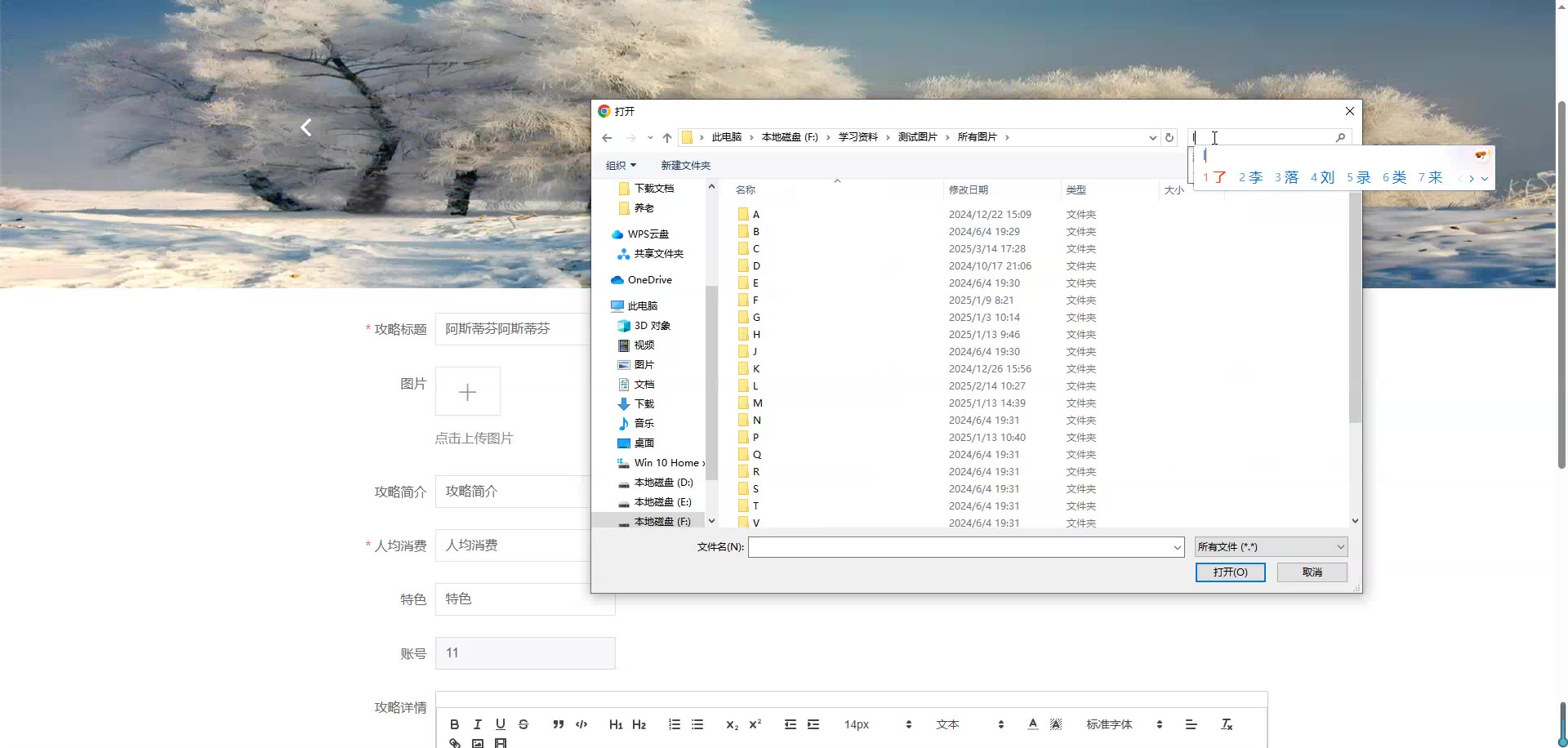Insert an image into the editor

478,743
